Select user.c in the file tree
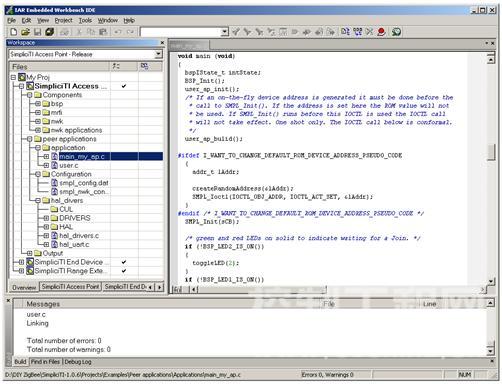 [x=69, y=165]
